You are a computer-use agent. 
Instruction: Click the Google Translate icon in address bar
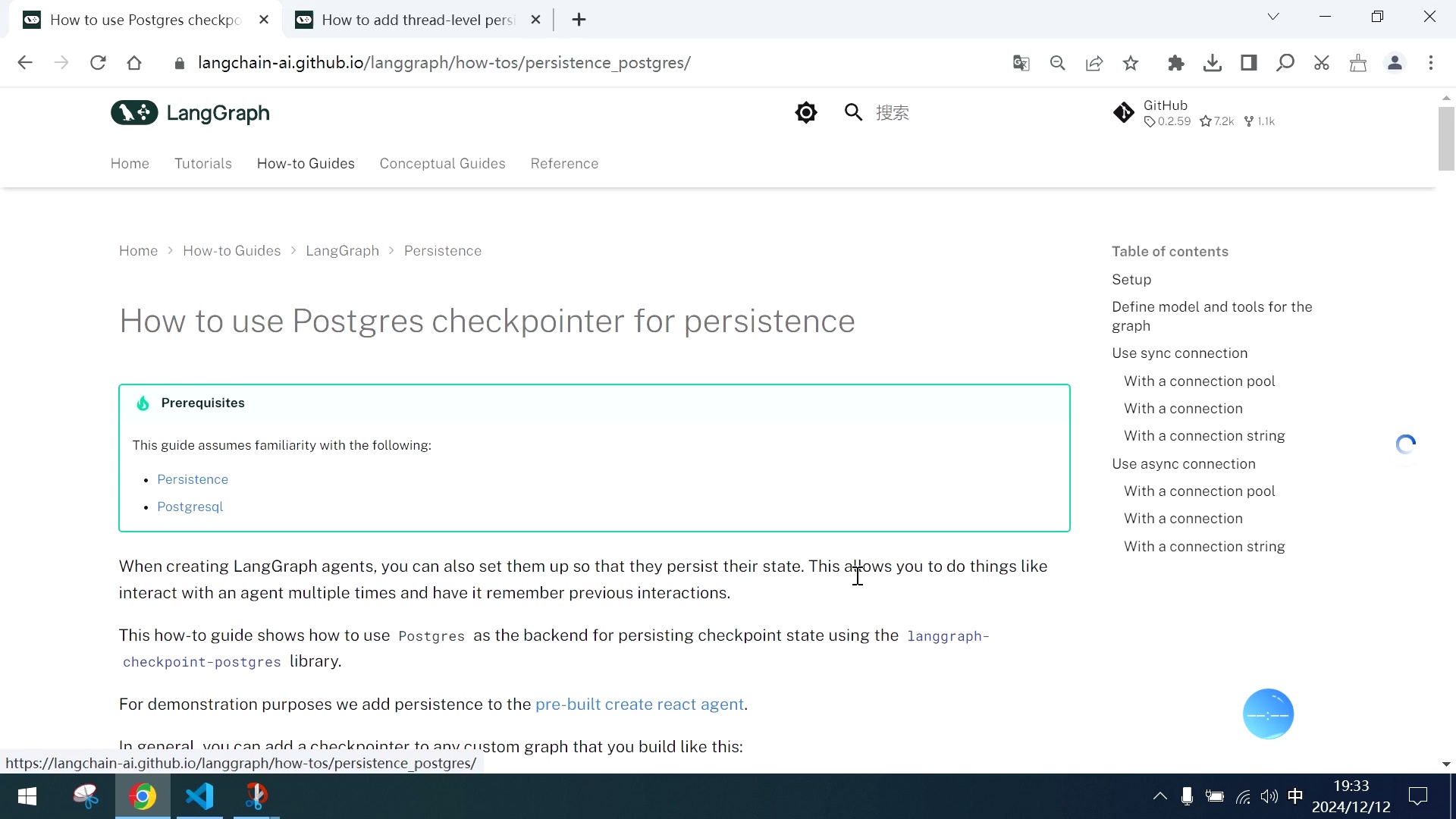(x=1021, y=63)
